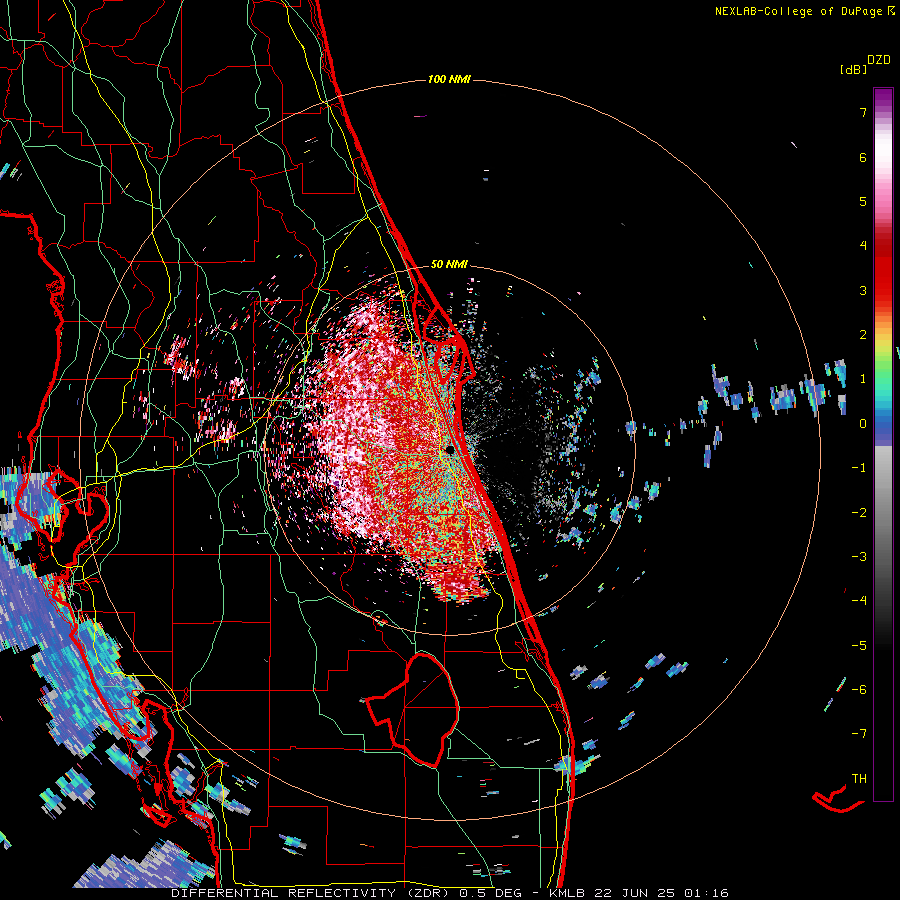This screenshot has height=900, width=900.
Task: Click the -4 value on color scale
Action: [859, 601]
